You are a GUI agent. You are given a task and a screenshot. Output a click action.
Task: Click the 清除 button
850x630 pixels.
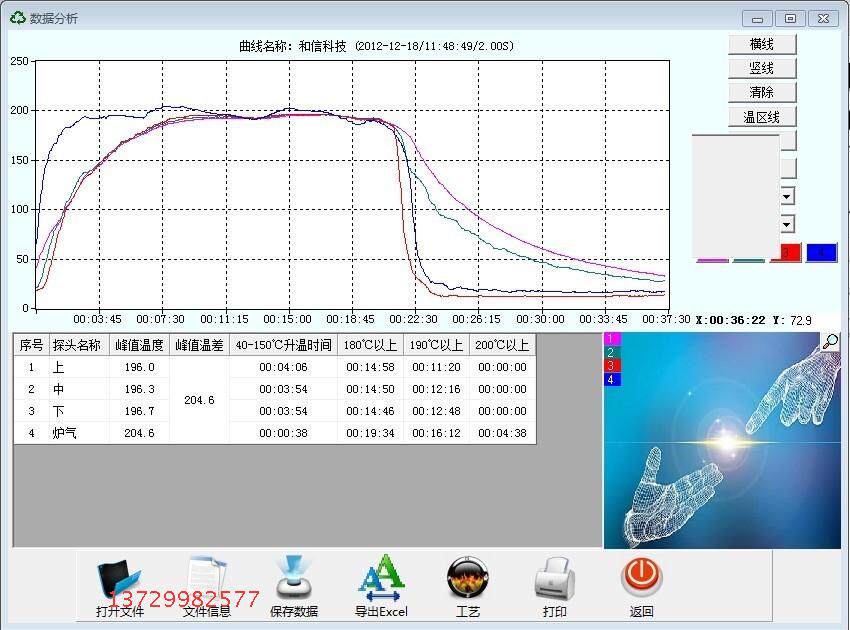coord(762,92)
